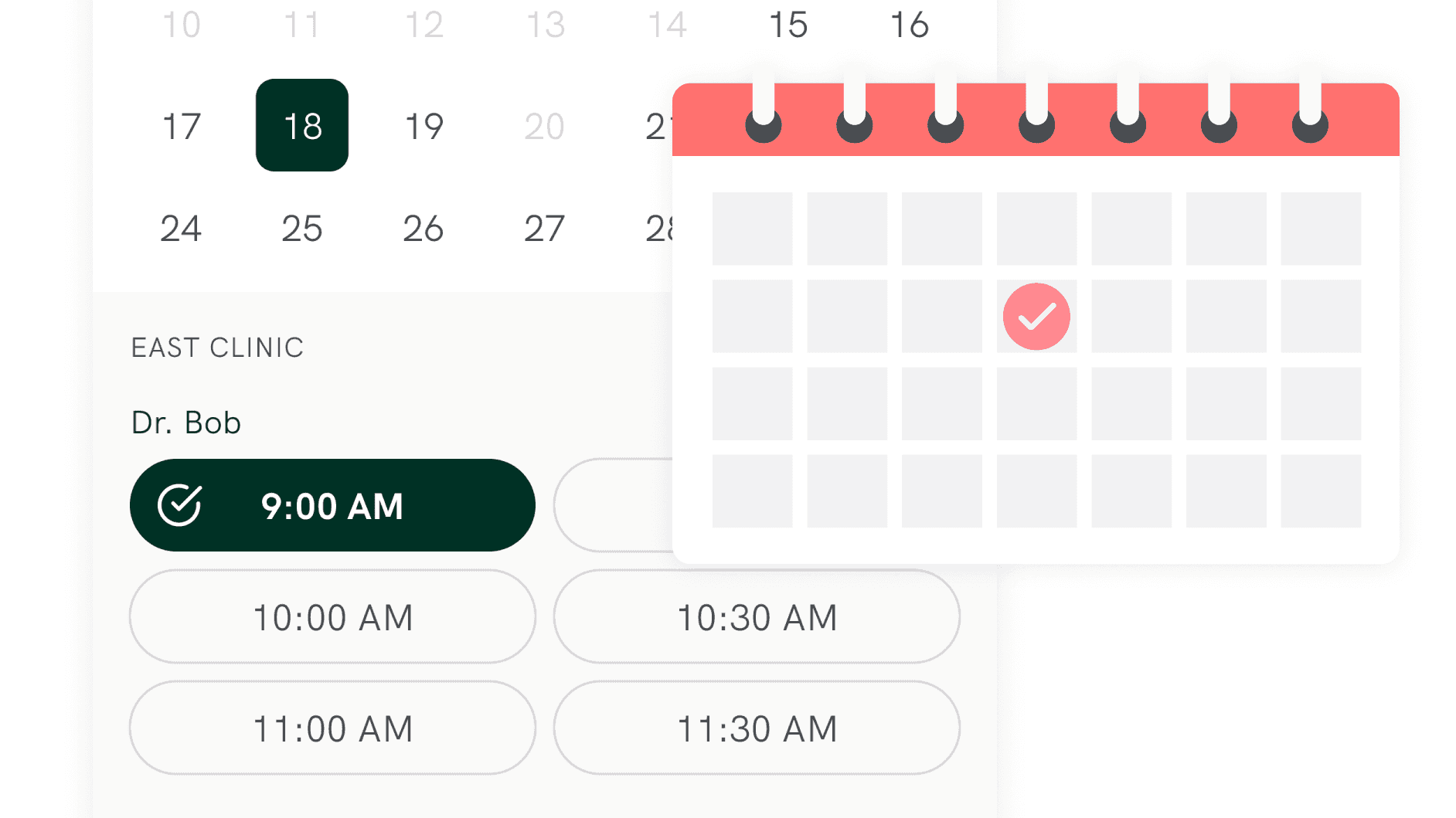Click the Dr. Bob provider name

pyautogui.click(x=186, y=423)
